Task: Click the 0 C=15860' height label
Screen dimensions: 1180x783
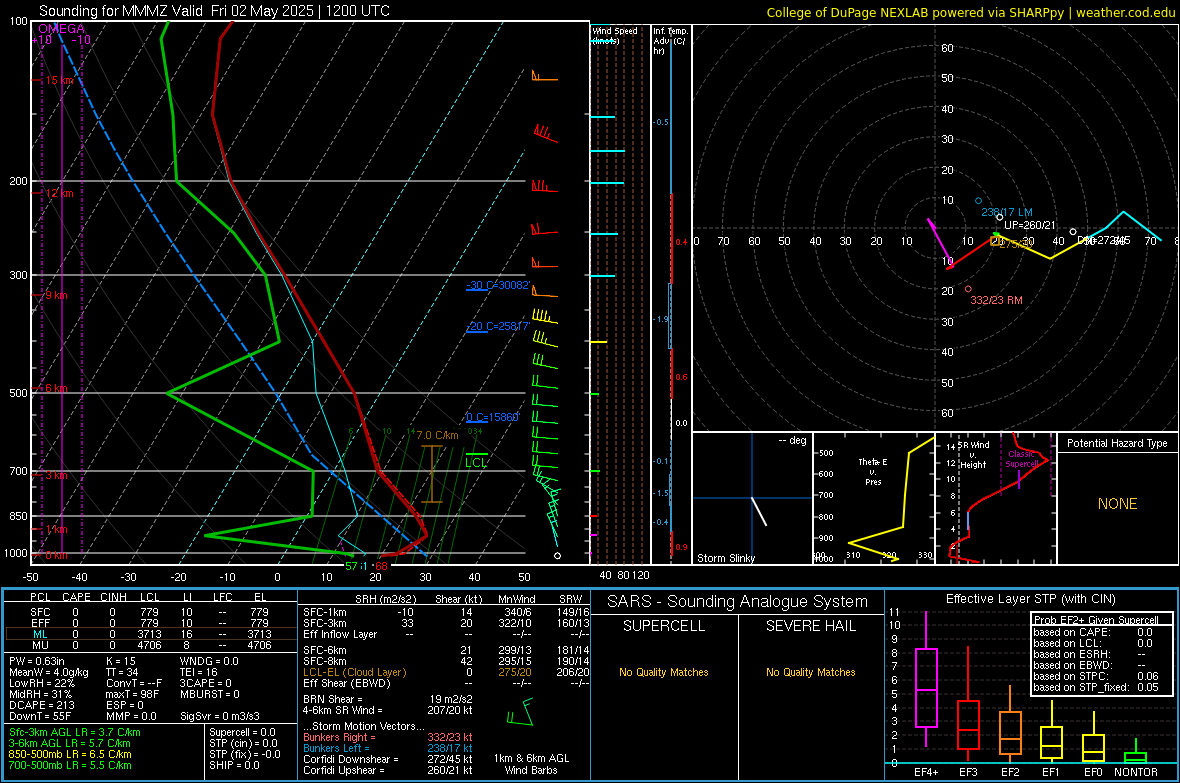Action: 493,417
